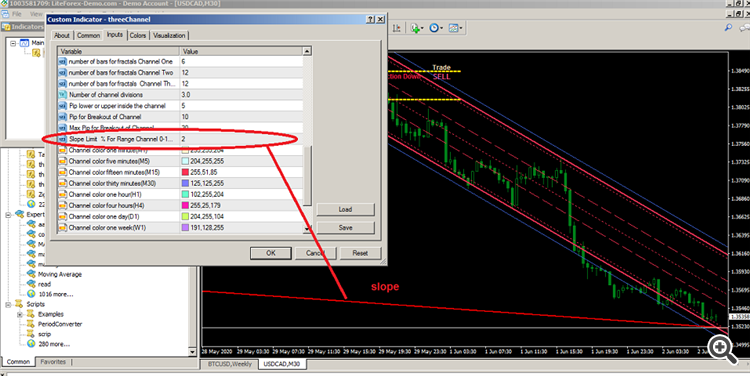Click the Variable column header
This screenshot has height=376, width=750.
point(119,51)
